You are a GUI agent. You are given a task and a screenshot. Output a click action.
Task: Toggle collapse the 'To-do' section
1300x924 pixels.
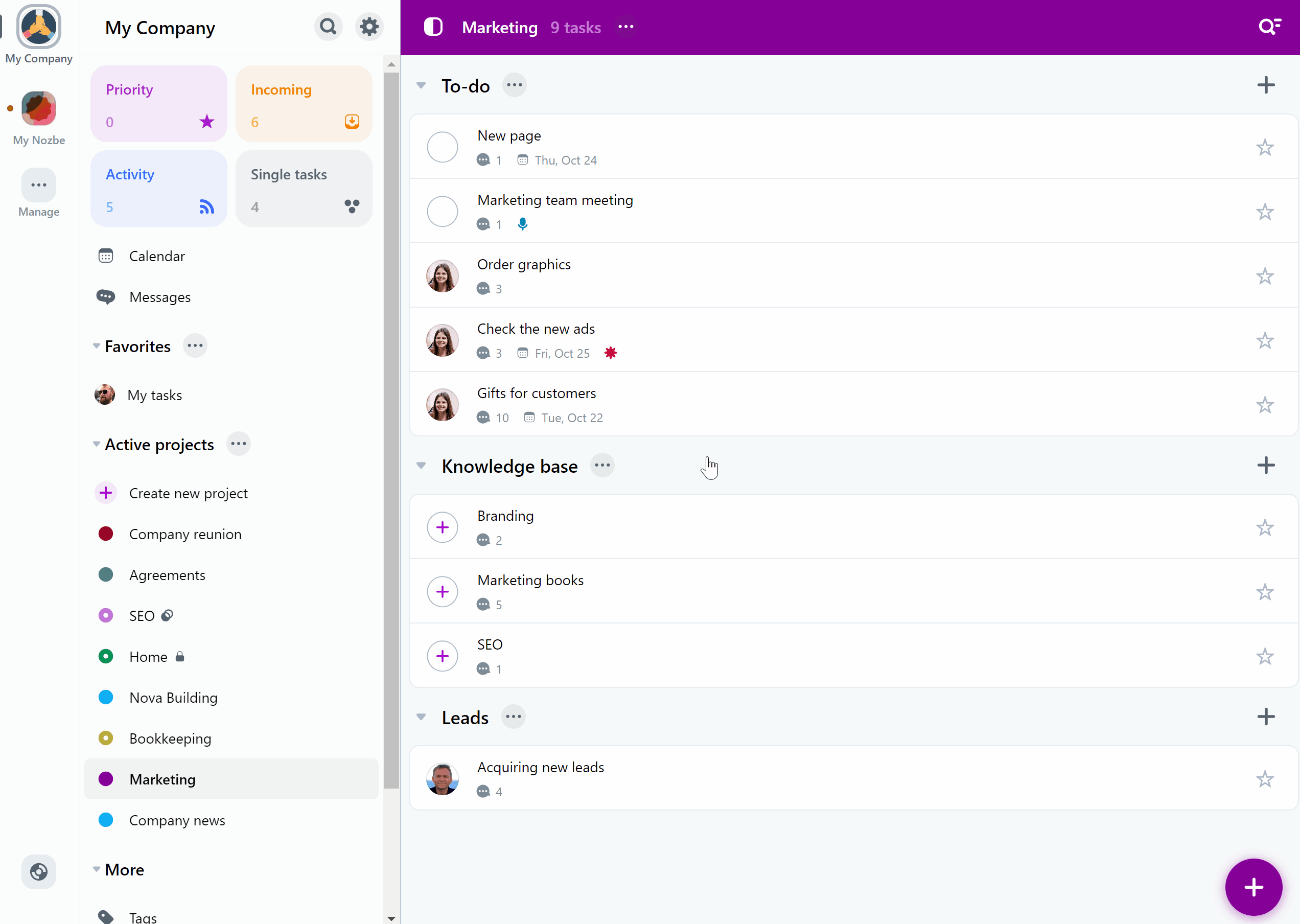pos(421,85)
